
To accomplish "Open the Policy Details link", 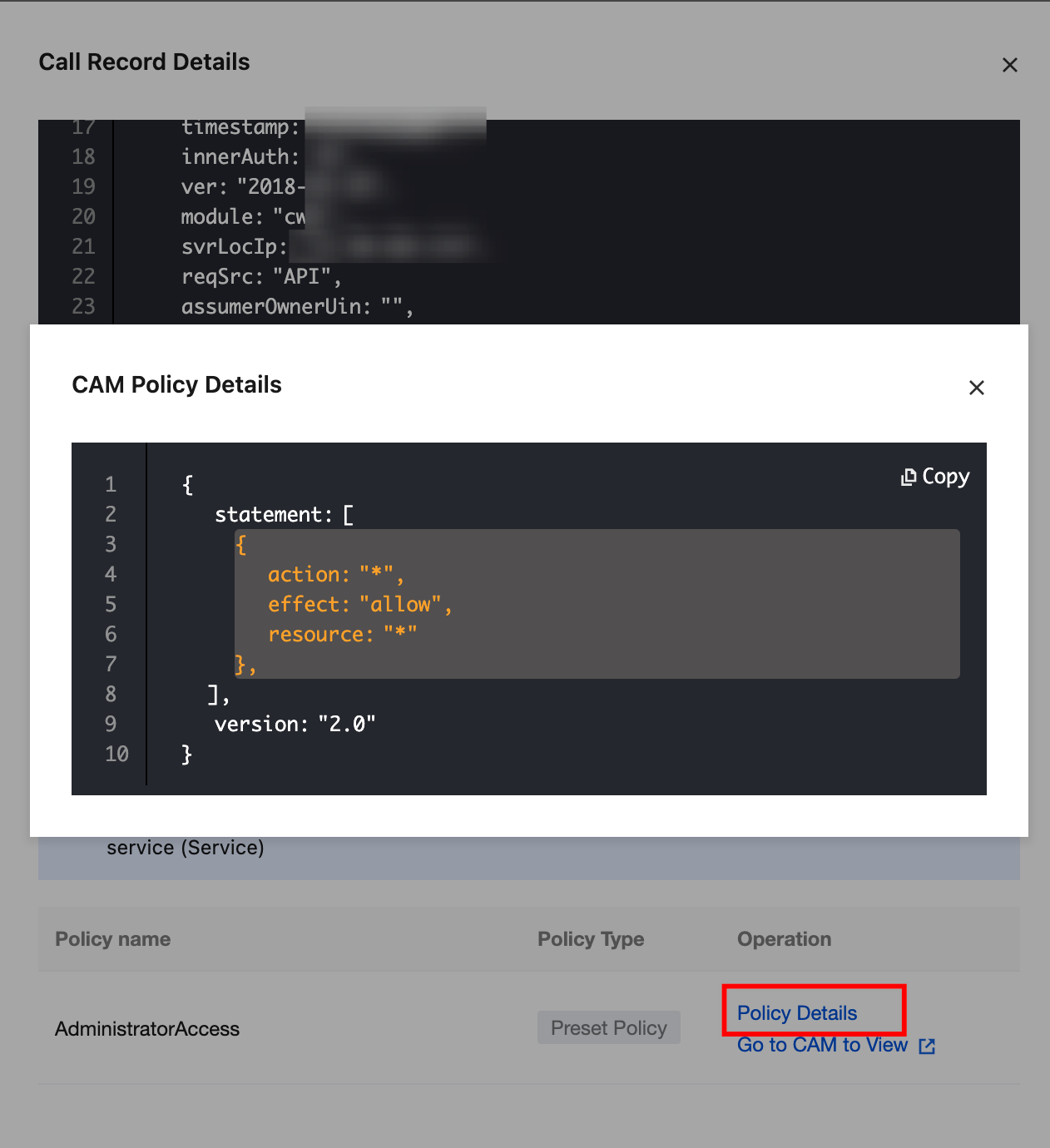I will pyautogui.click(x=797, y=1013).
